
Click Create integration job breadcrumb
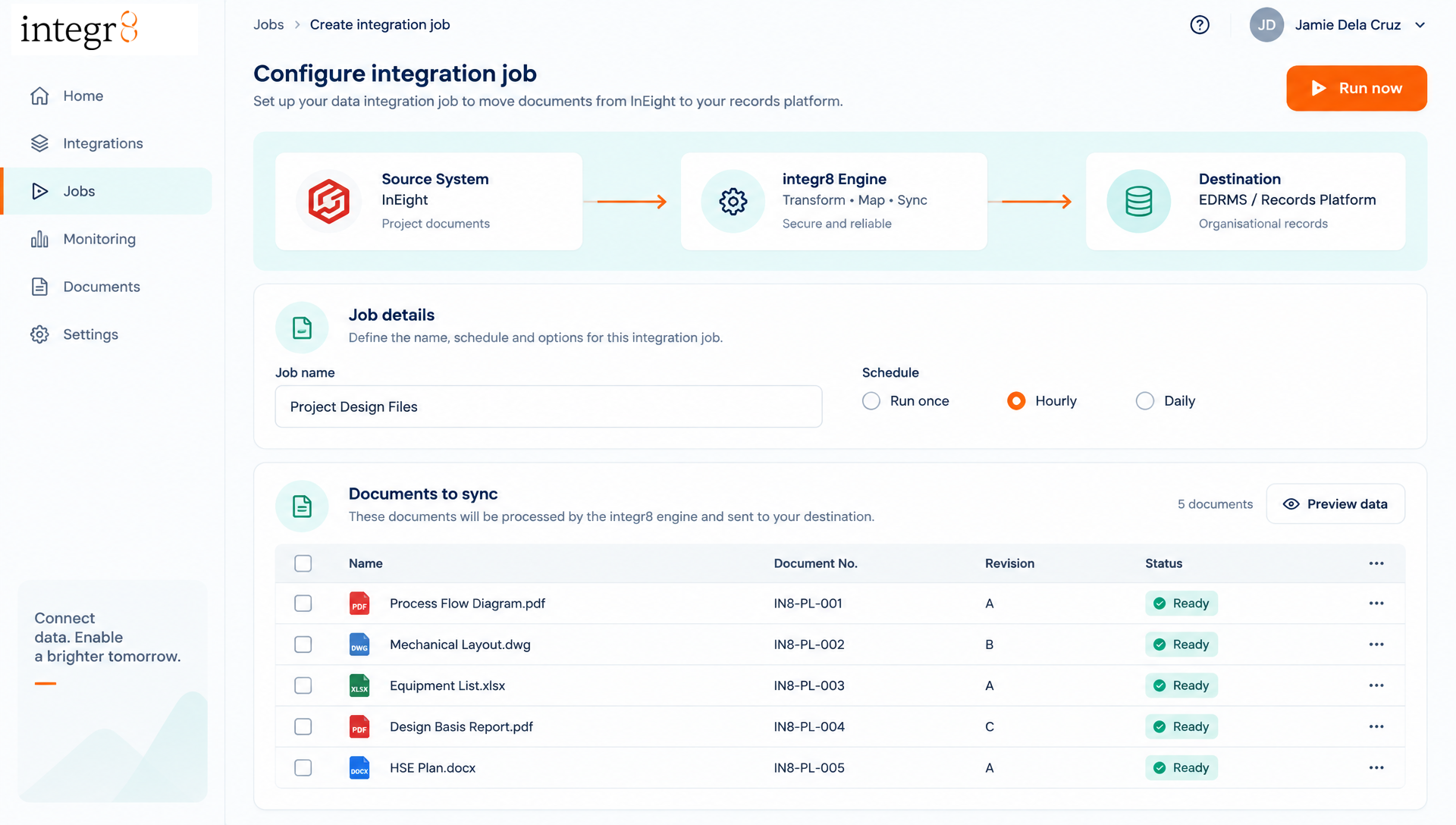[380, 25]
